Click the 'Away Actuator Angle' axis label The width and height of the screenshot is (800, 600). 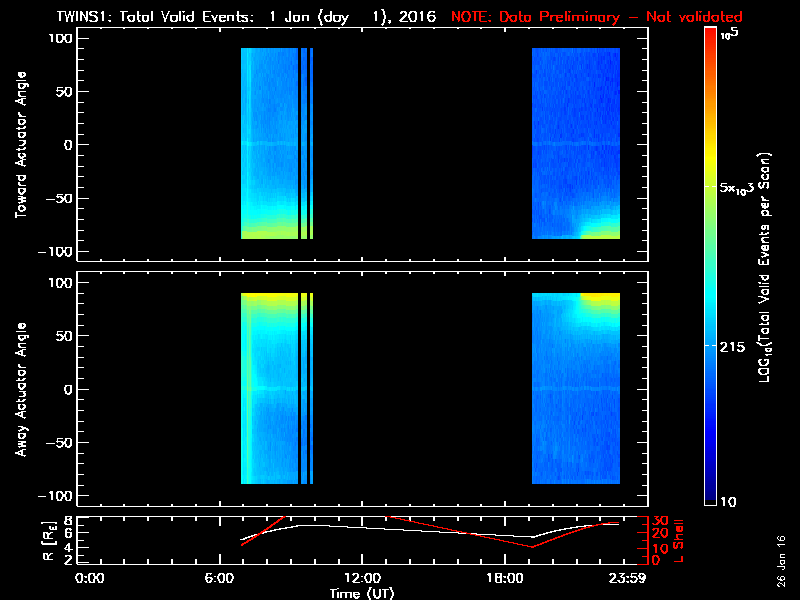pos(18,389)
